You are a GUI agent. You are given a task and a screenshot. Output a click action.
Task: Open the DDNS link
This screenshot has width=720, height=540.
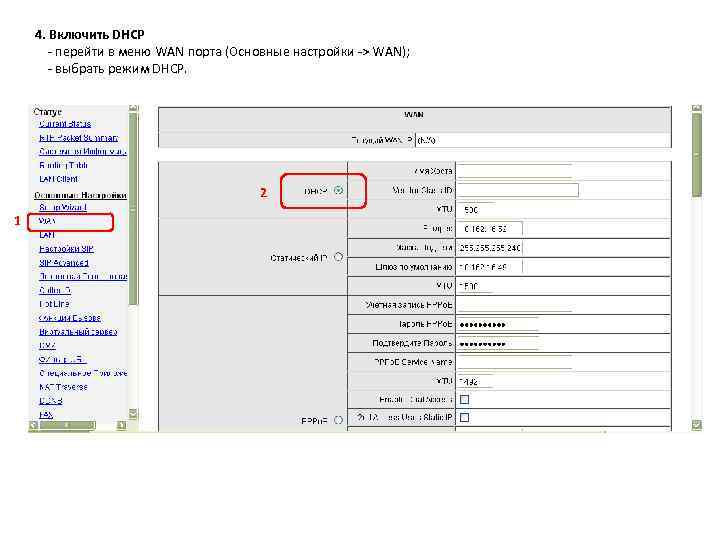pos(51,401)
